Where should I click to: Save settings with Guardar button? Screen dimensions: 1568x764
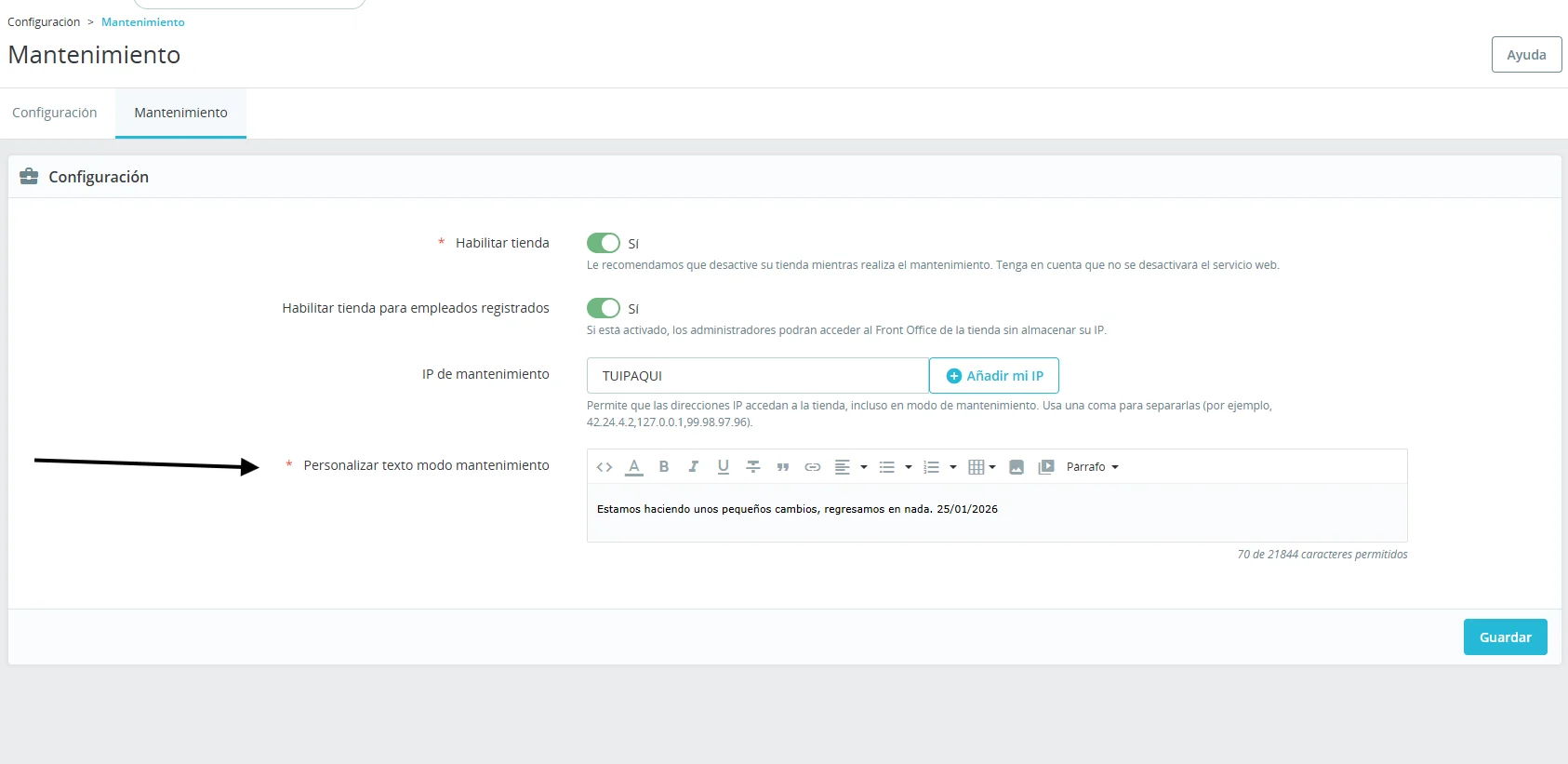click(1506, 637)
